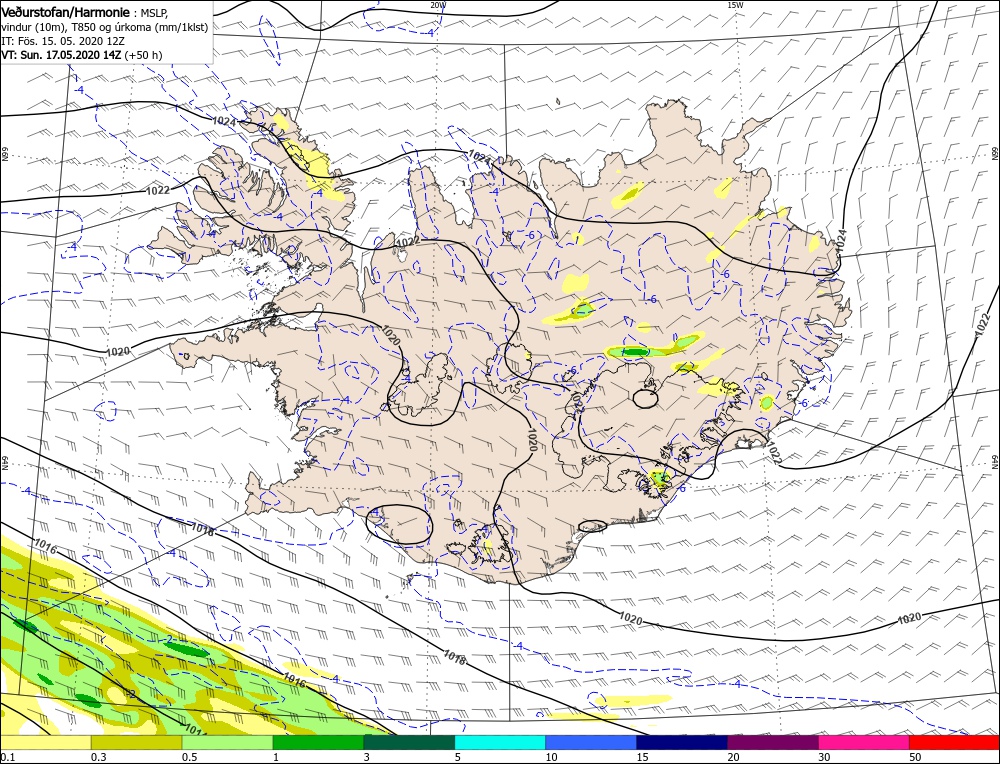Screen dimensions: 1000x764
Task: Select the 'VT: Sun. 17.05.2020 14Z (+50 h)' line
Action: pyautogui.click(x=82, y=55)
